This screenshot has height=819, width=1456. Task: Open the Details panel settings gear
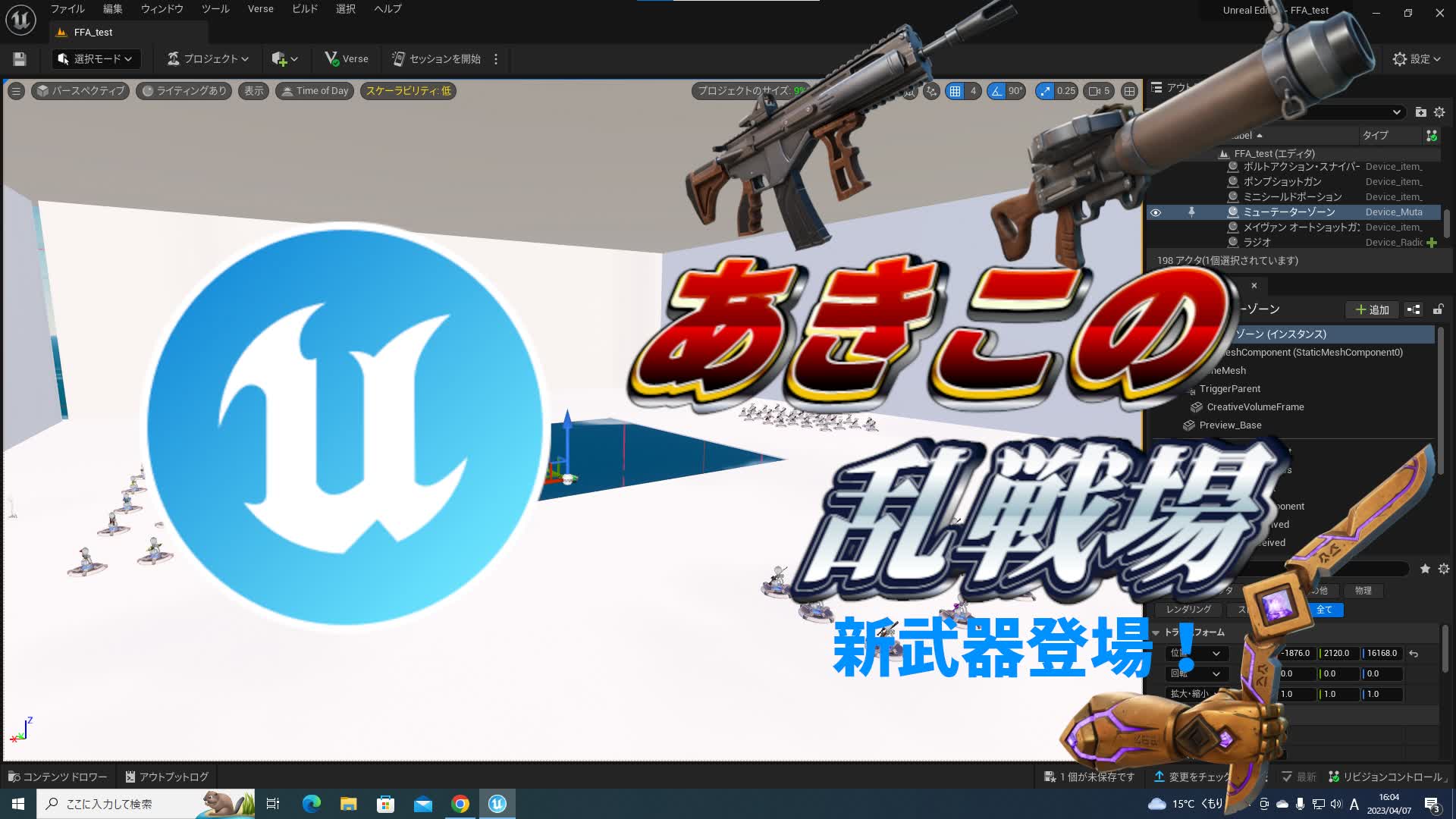(x=1444, y=569)
